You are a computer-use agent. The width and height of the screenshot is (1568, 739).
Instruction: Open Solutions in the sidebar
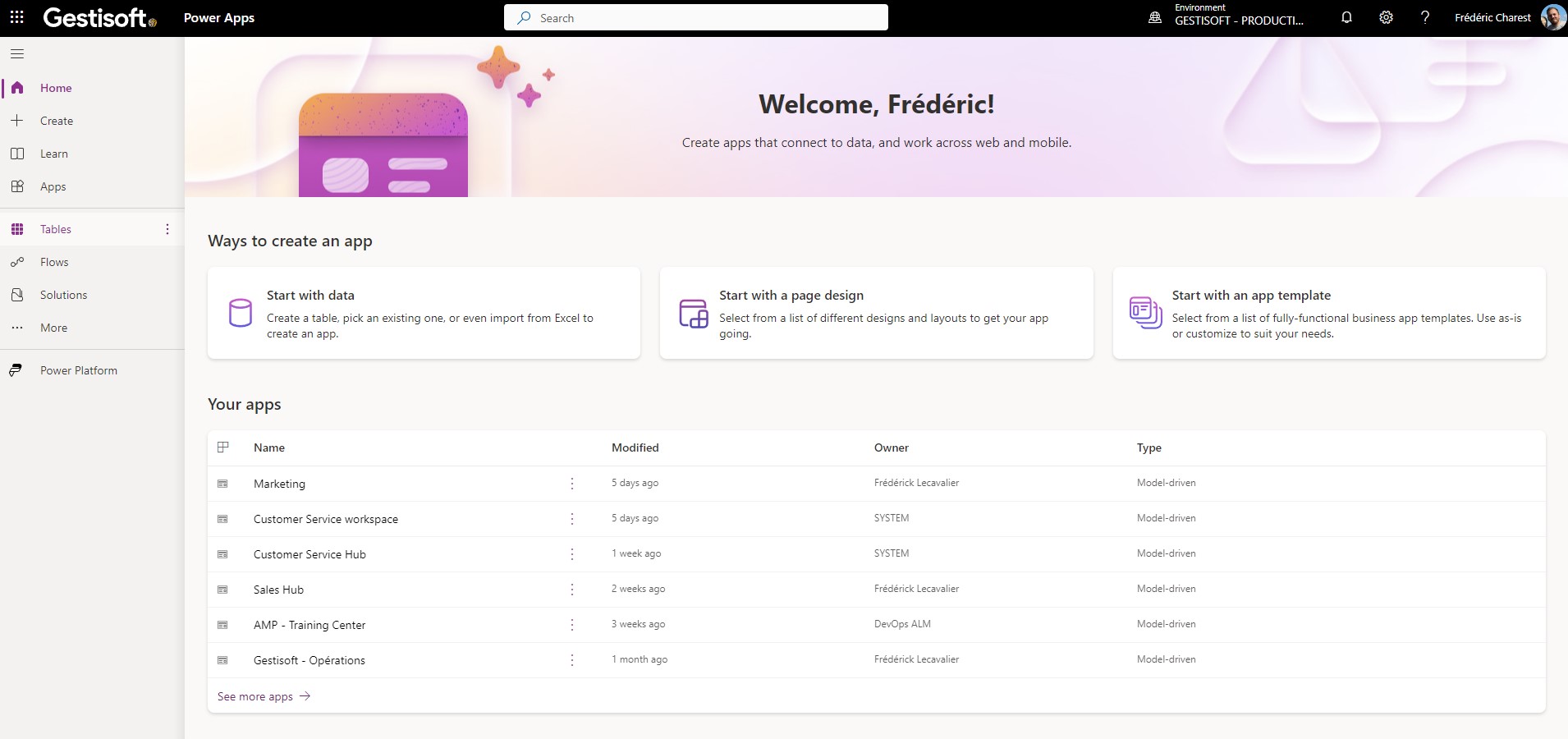92,295
